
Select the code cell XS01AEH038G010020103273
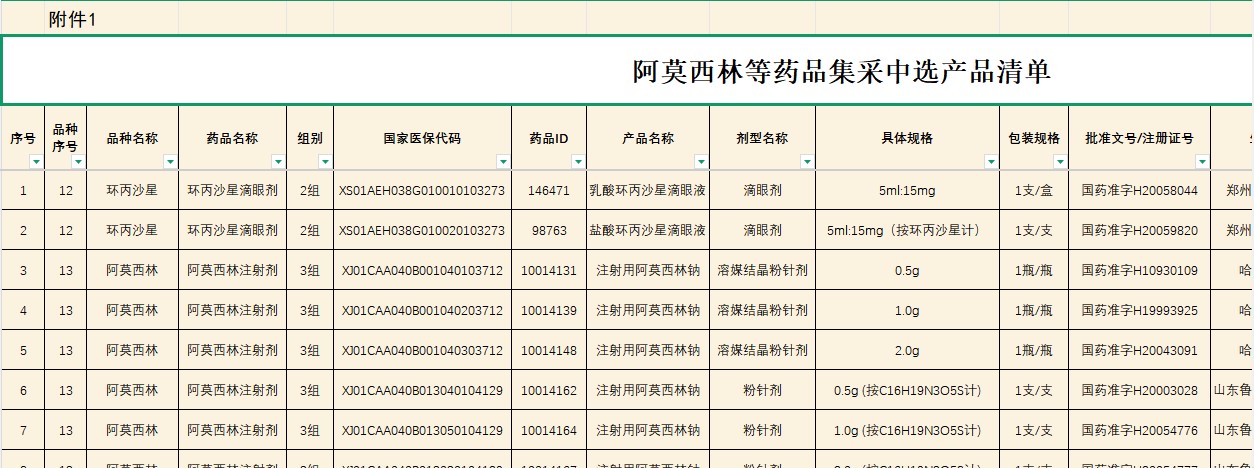pos(422,230)
